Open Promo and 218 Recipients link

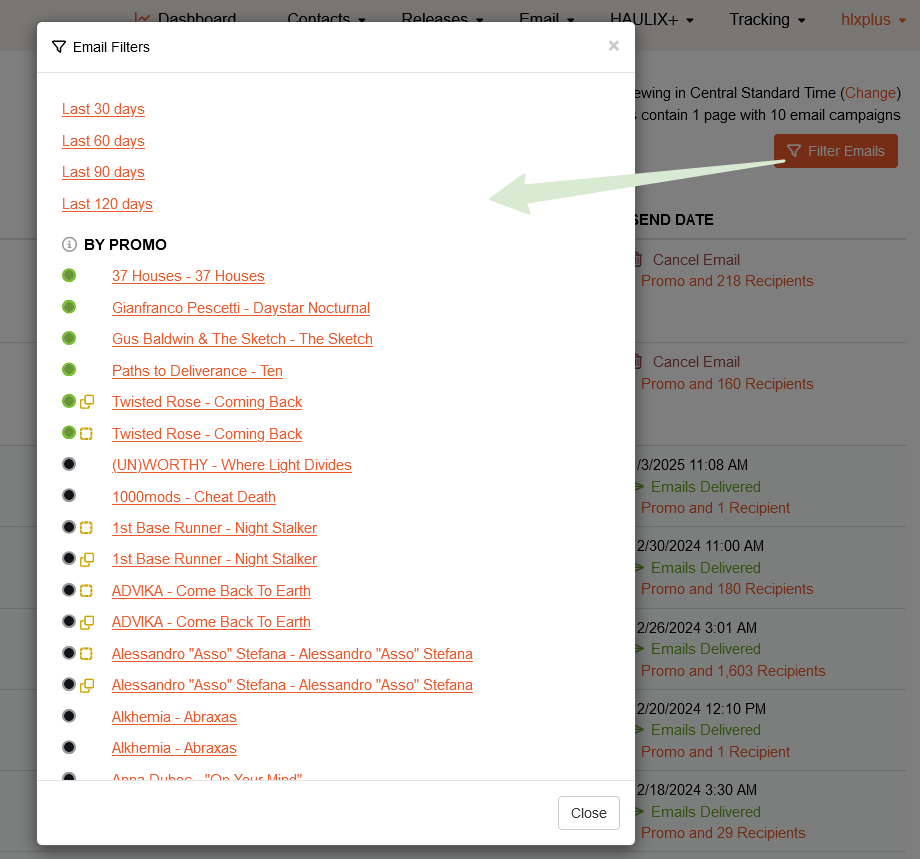pos(727,281)
